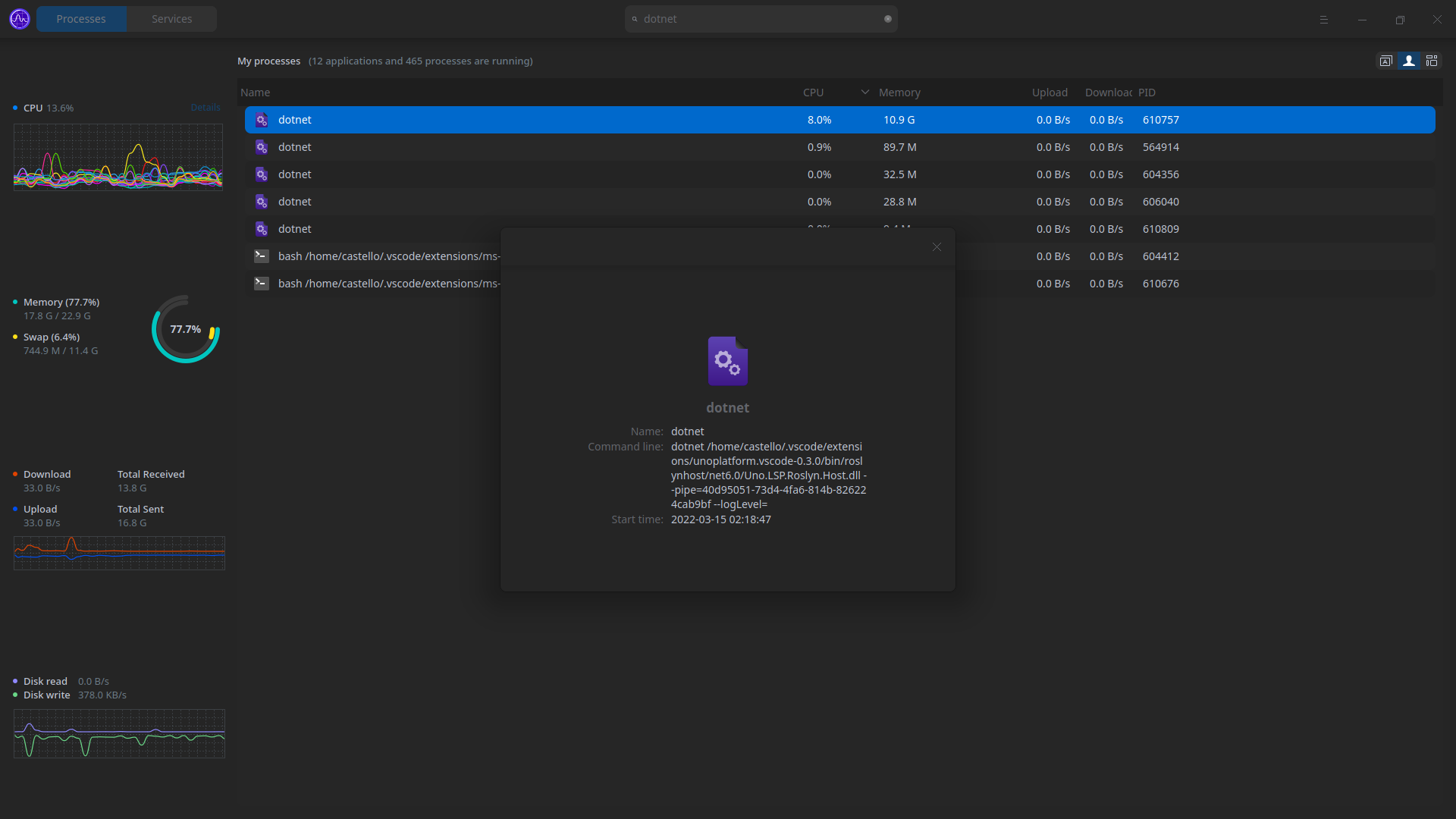Toggle the My processes user filter
This screenshot has height=819, width=1456.
pyautogui.click(x=1409, y=61)
